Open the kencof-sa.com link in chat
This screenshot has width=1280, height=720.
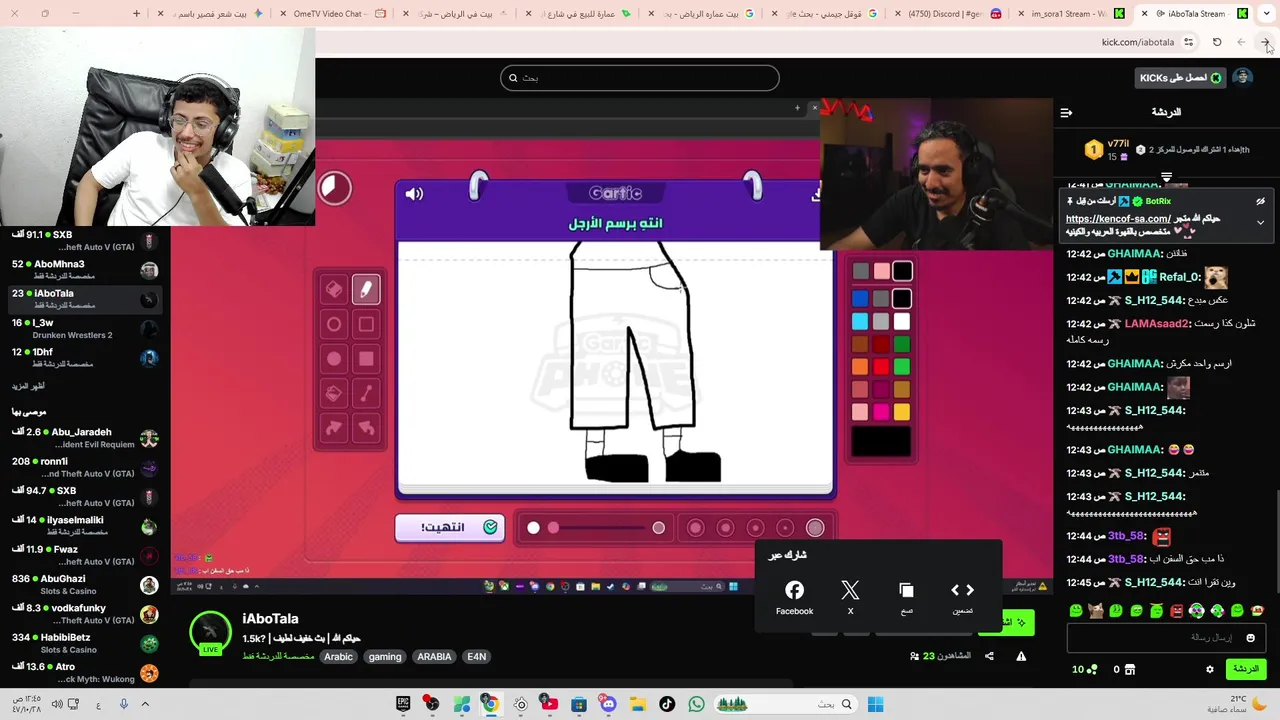tap(1118, 219)
